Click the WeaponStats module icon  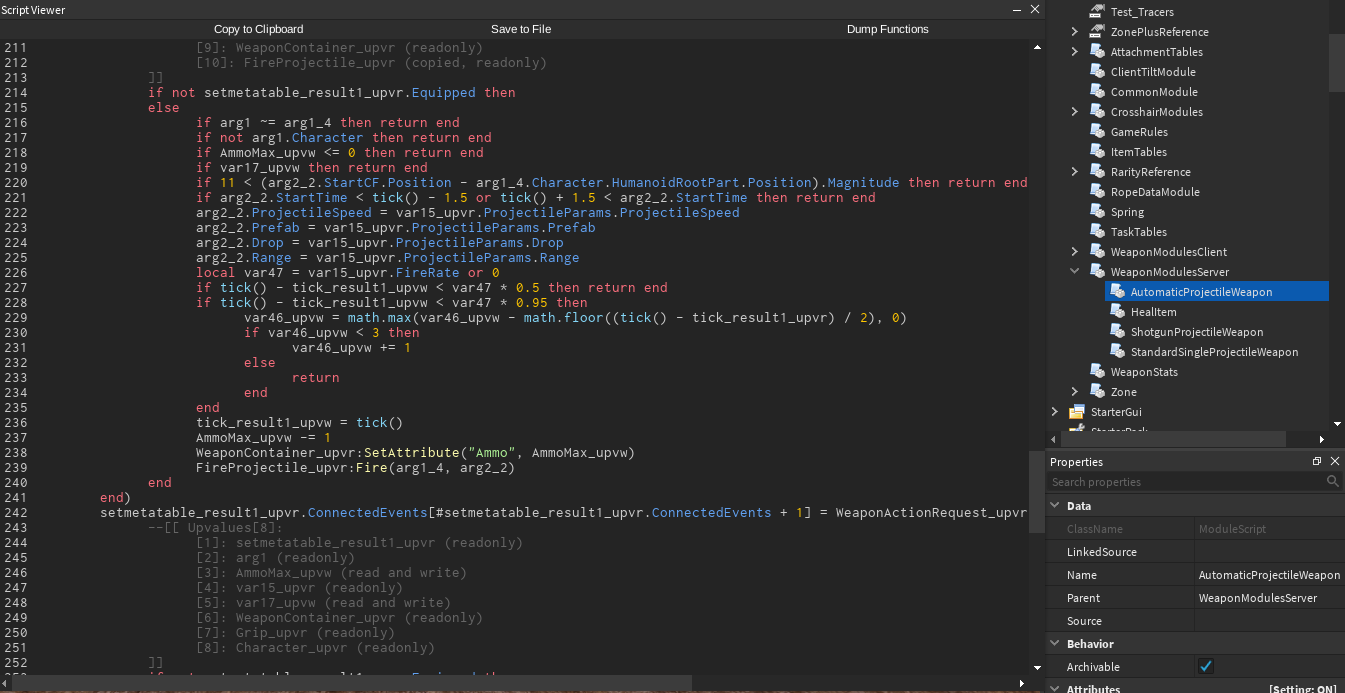click(x=1096, y=372)
